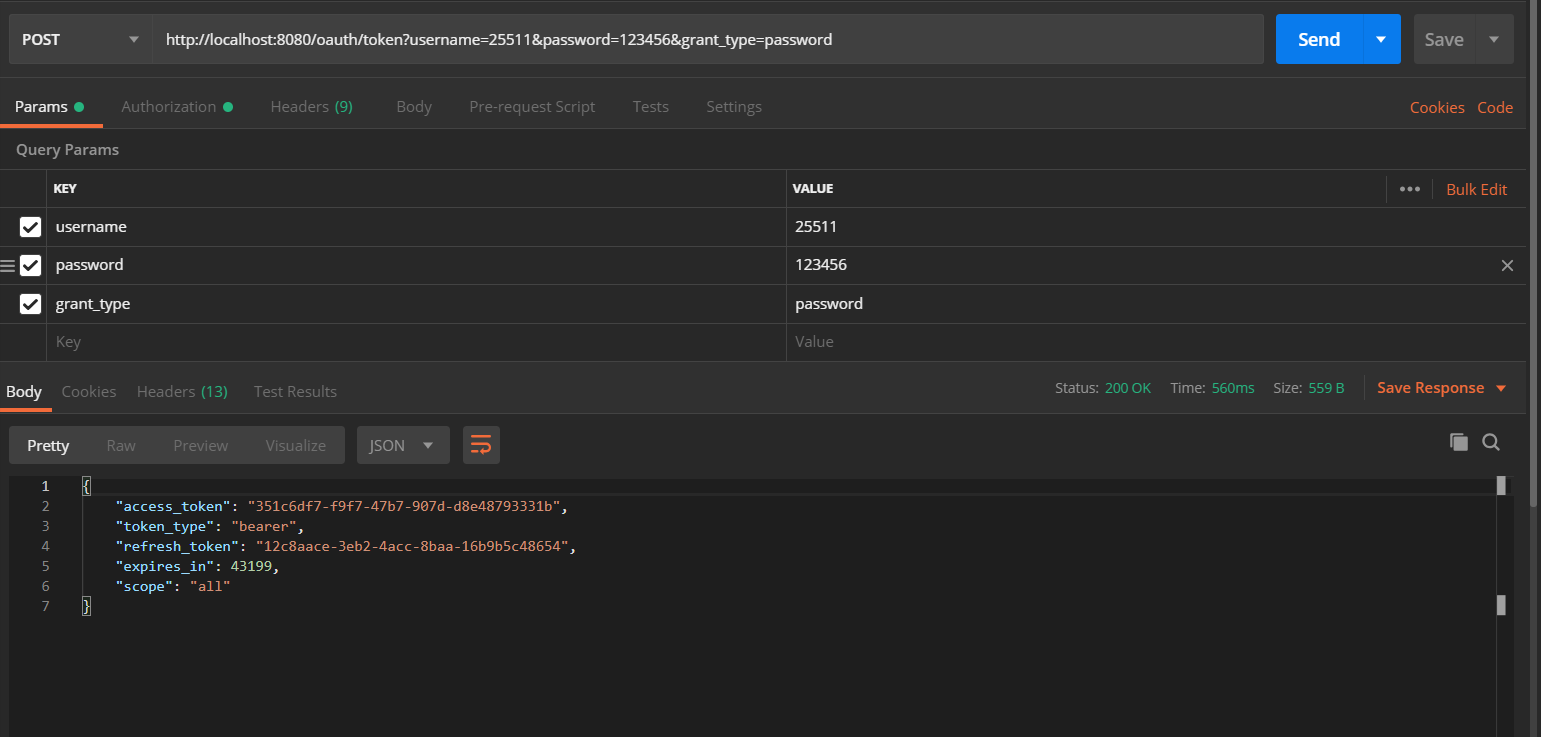
Task: Click the password value in grant_type row
Action: point(1156,303)
